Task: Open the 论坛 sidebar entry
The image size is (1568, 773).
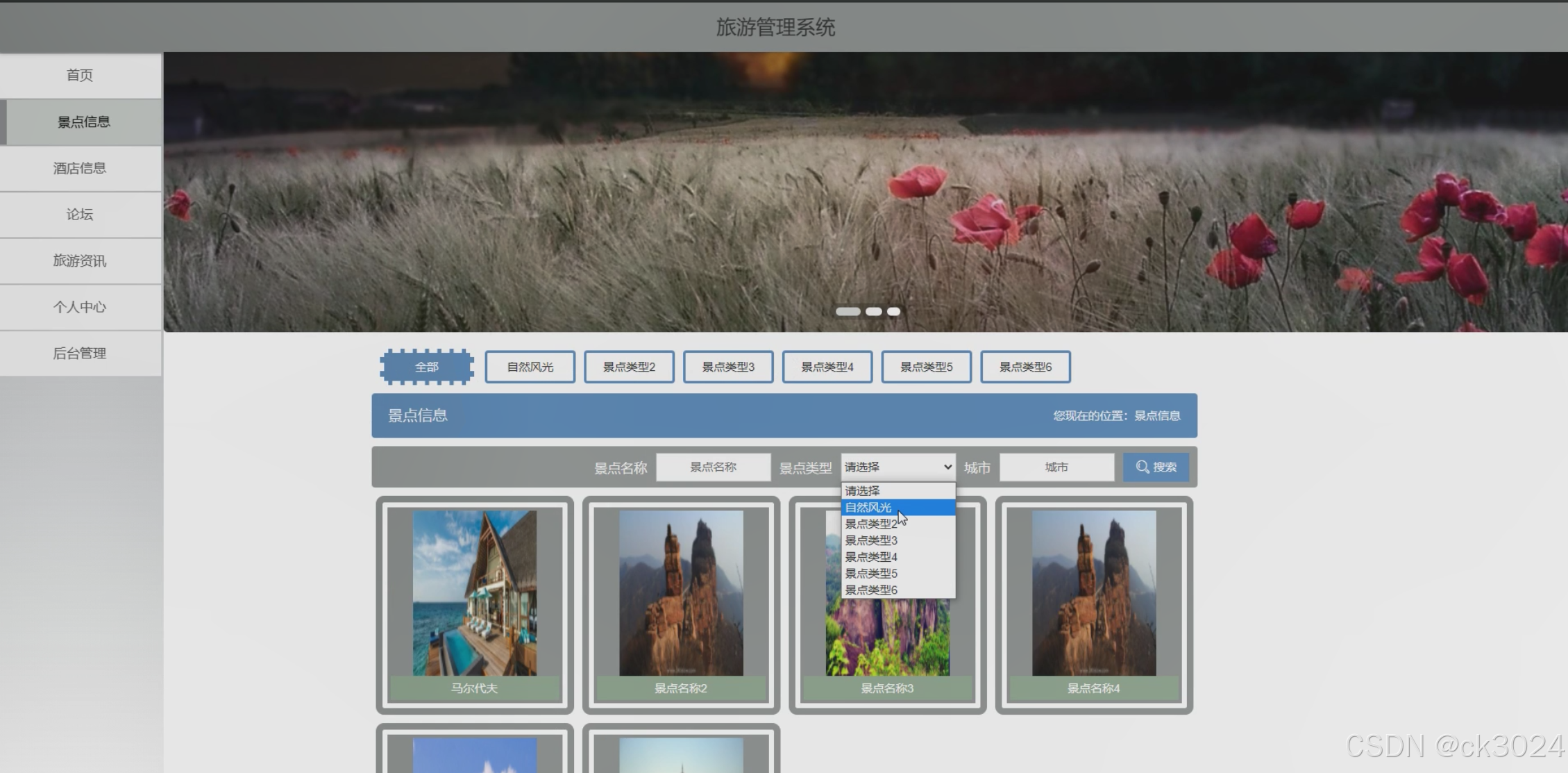Action: [81, 215]
